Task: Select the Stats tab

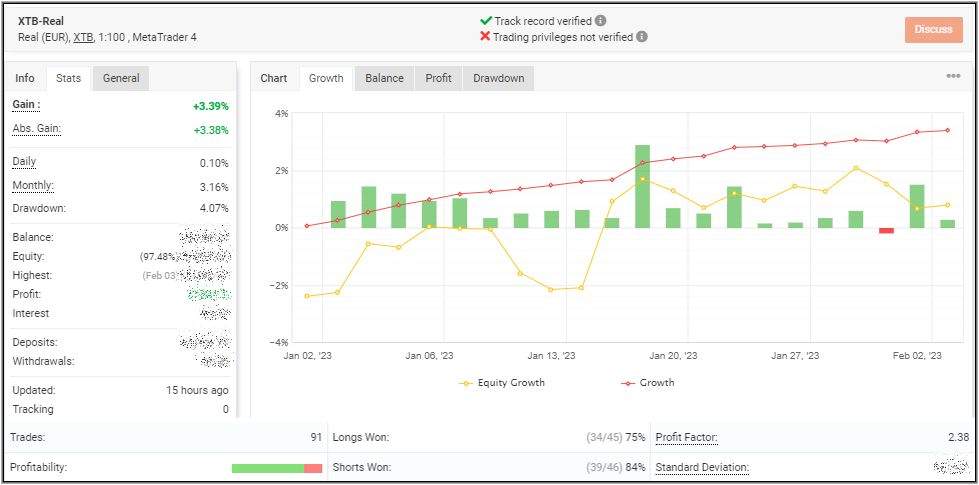Action: coord(68,78)
